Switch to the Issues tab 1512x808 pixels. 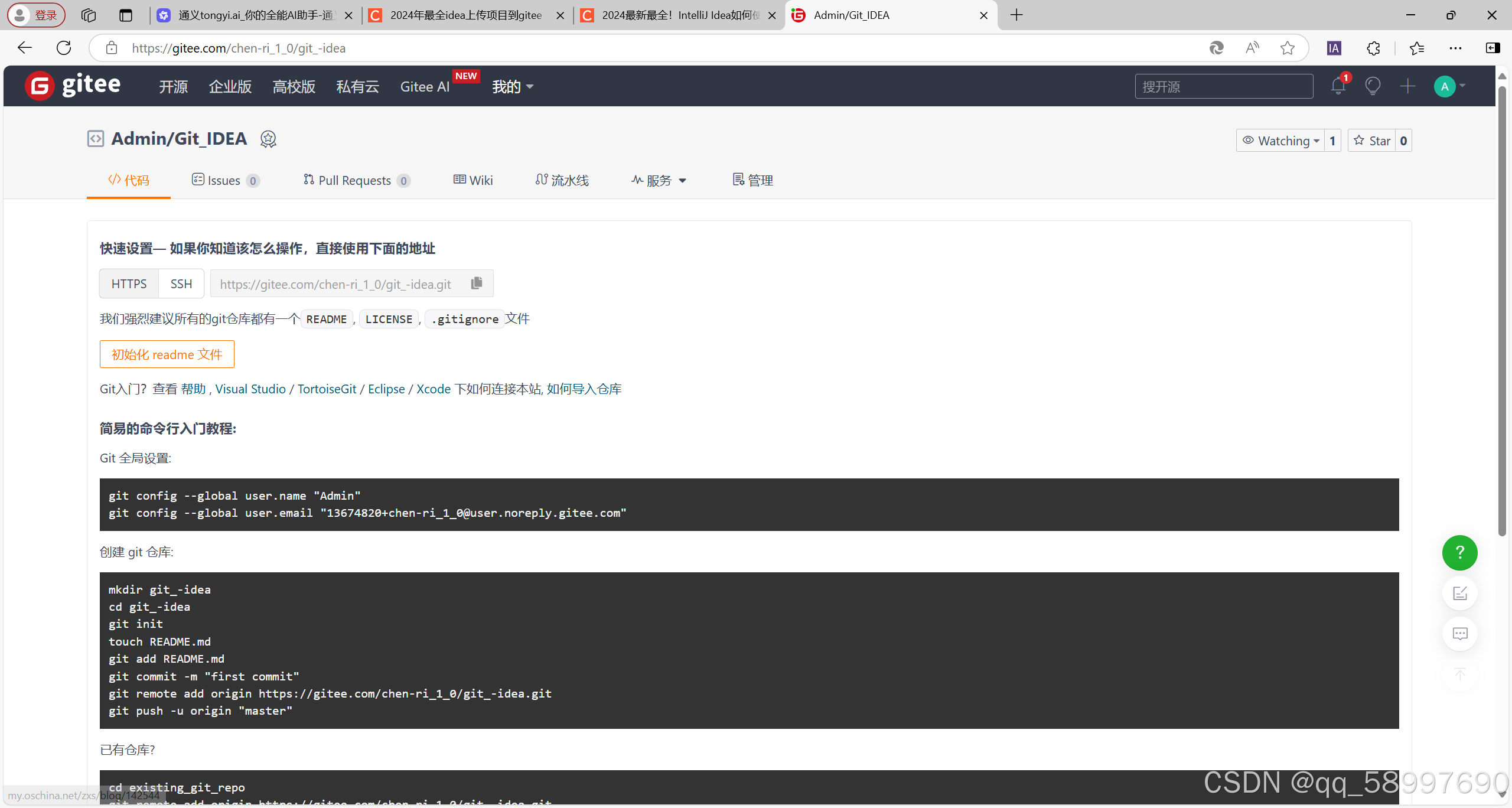click(x=225, y=180)
